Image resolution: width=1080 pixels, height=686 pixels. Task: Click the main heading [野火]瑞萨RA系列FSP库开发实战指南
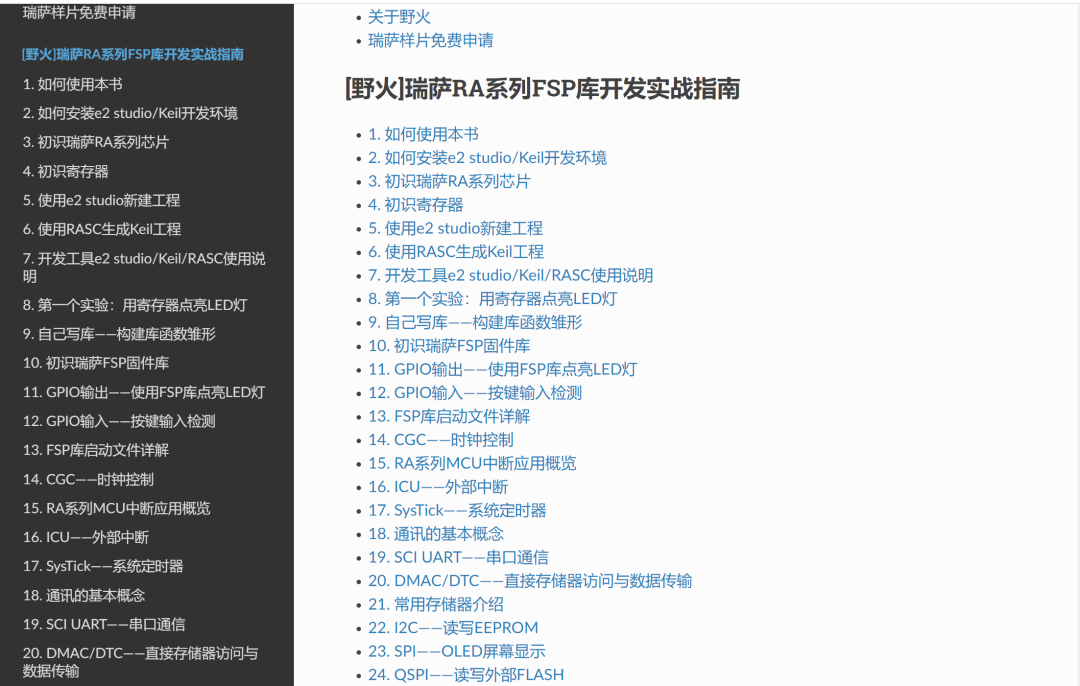[x=543, y=89]
